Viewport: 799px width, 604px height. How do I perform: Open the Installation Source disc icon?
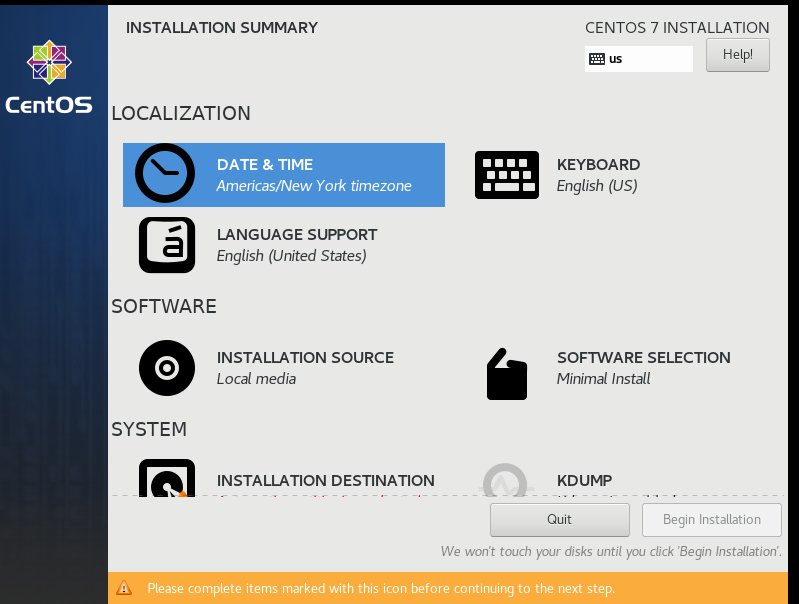pos(167,367)
